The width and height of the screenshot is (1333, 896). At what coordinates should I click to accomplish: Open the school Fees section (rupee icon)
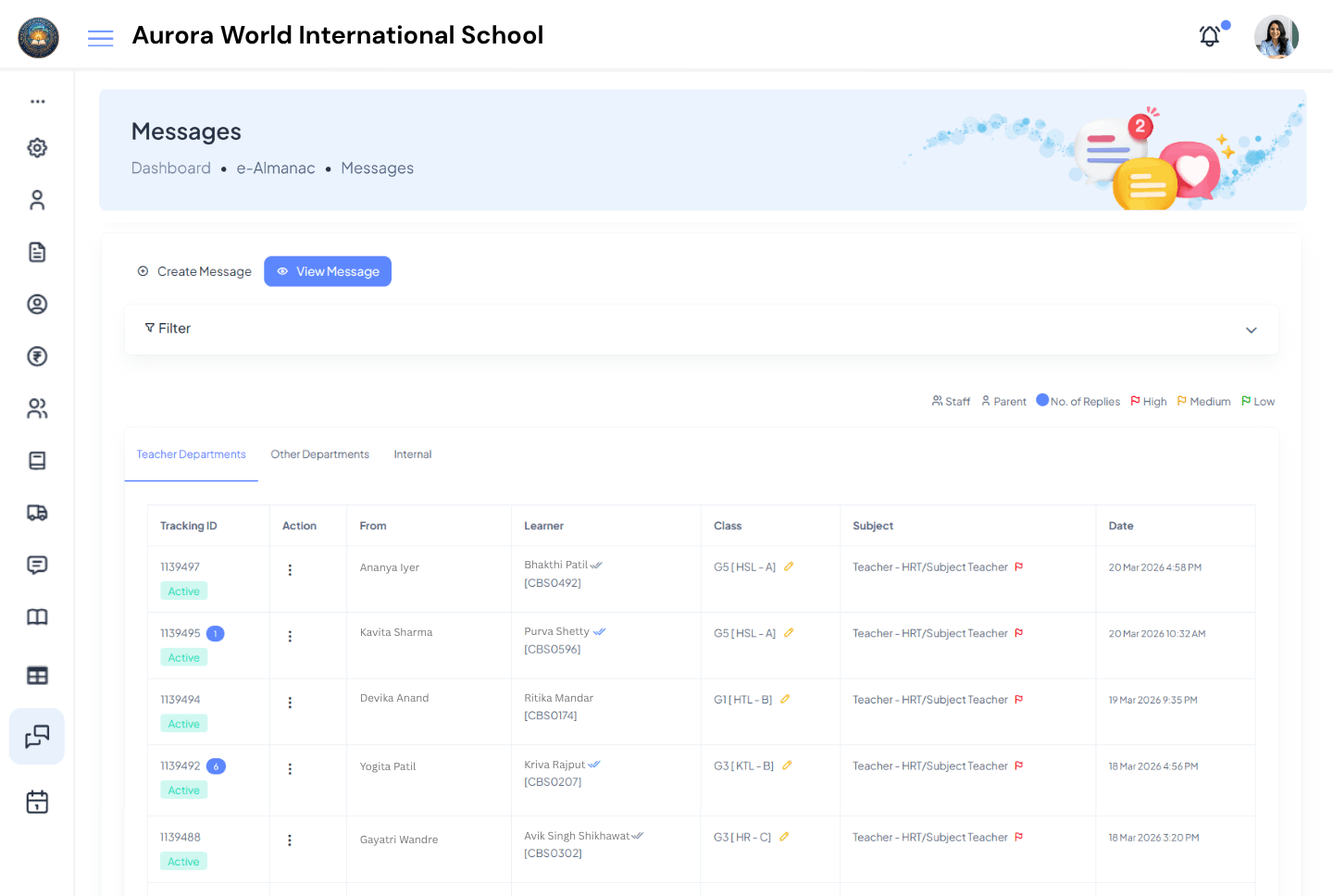click(x=37, y=356)
